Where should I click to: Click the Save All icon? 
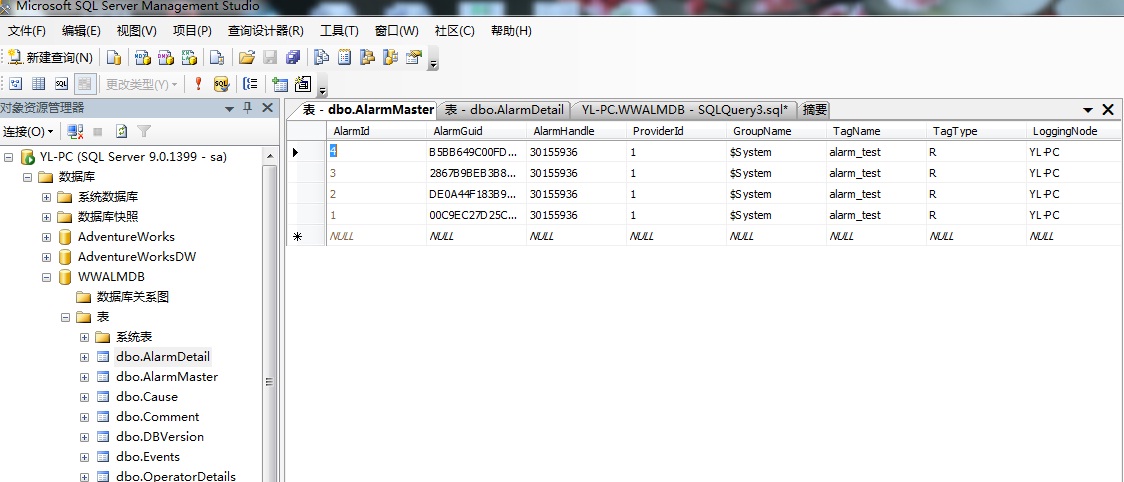292,58
